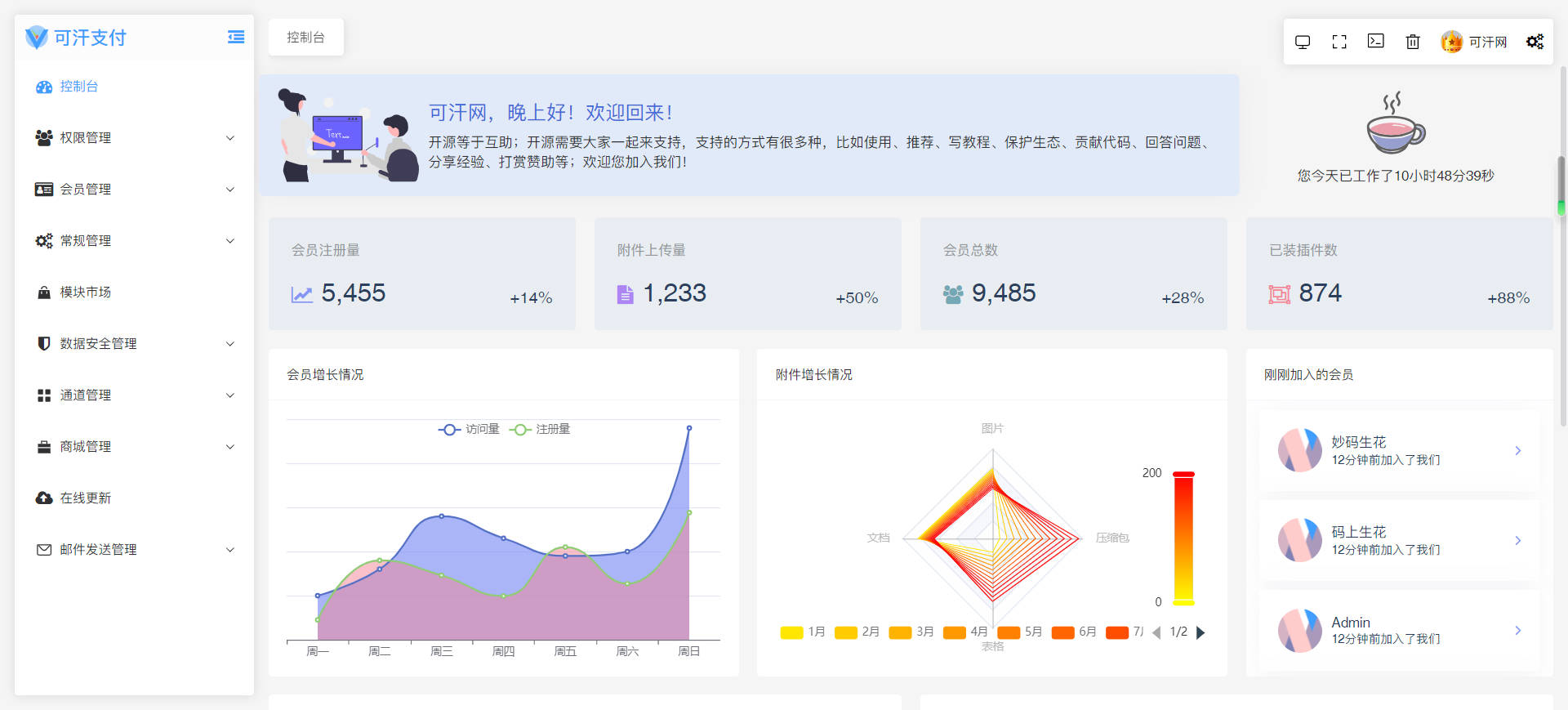This screenshot has height=710, width=1568.
Task: Open the 可汗网 user profile menu
Action: click(x=1474, y=42)
